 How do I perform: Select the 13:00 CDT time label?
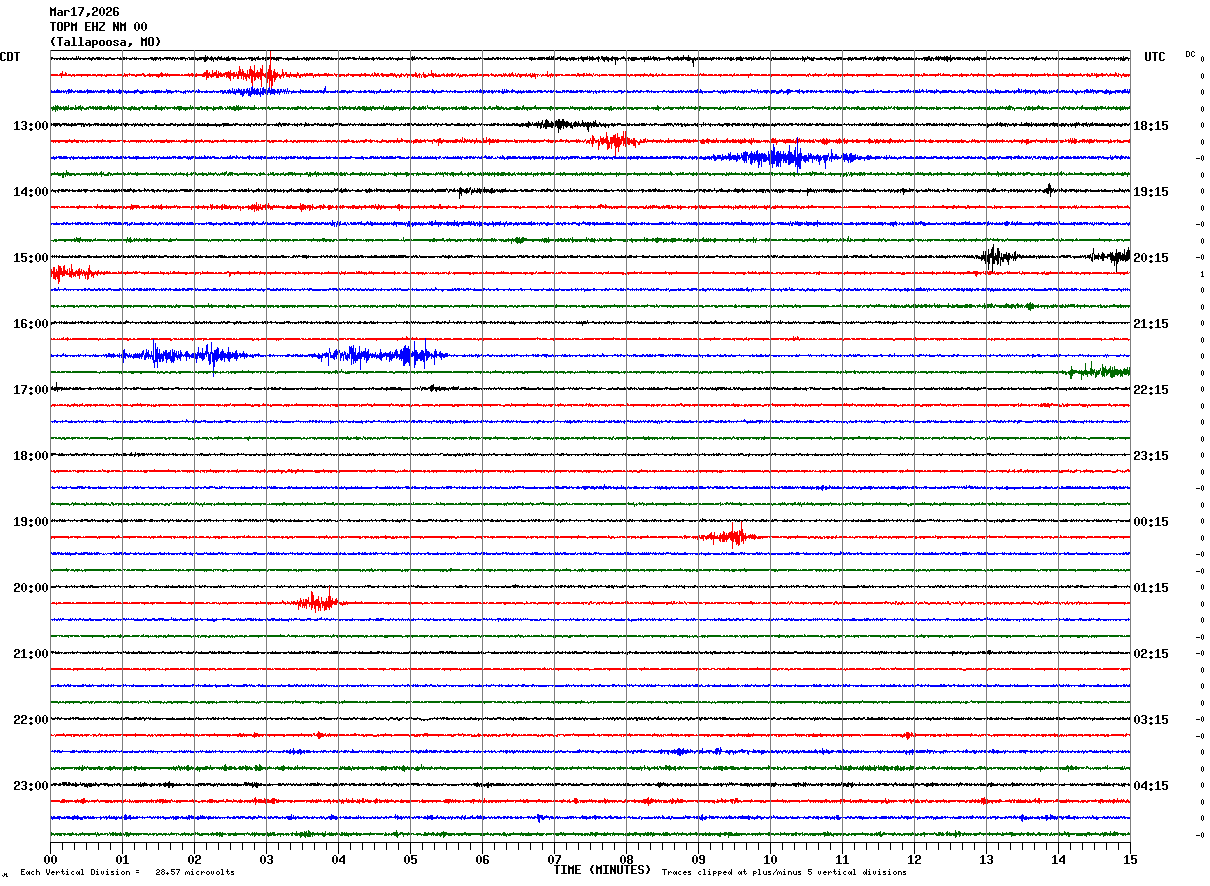coord(30,126)
